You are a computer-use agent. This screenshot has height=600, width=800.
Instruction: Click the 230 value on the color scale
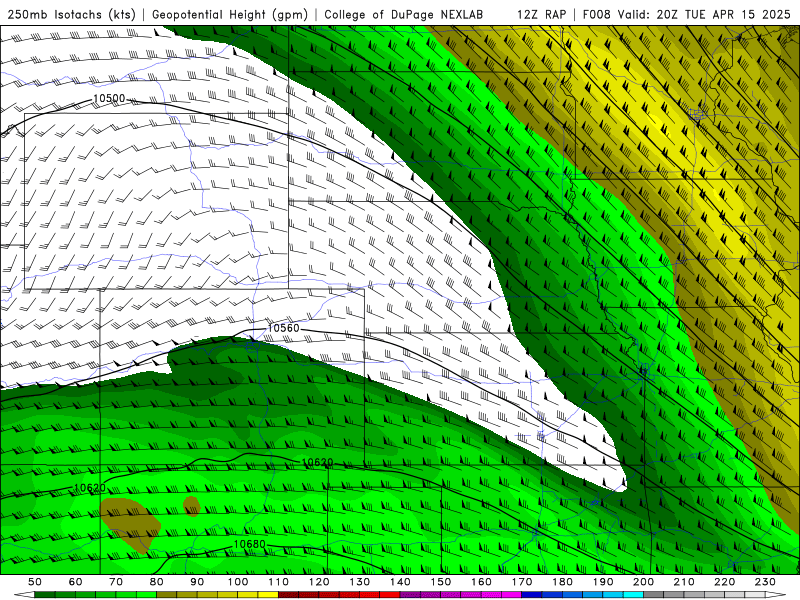point(765,582)
